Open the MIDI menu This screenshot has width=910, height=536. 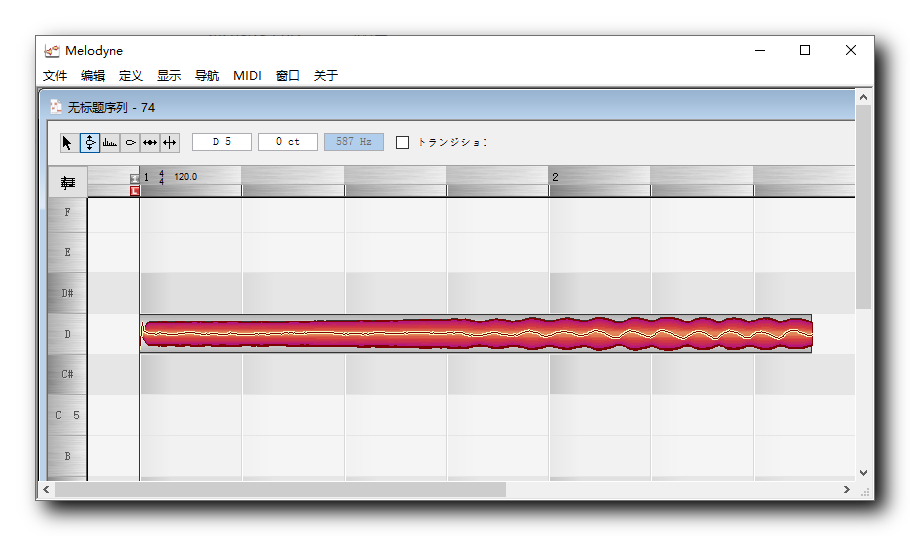click(247, 75)
